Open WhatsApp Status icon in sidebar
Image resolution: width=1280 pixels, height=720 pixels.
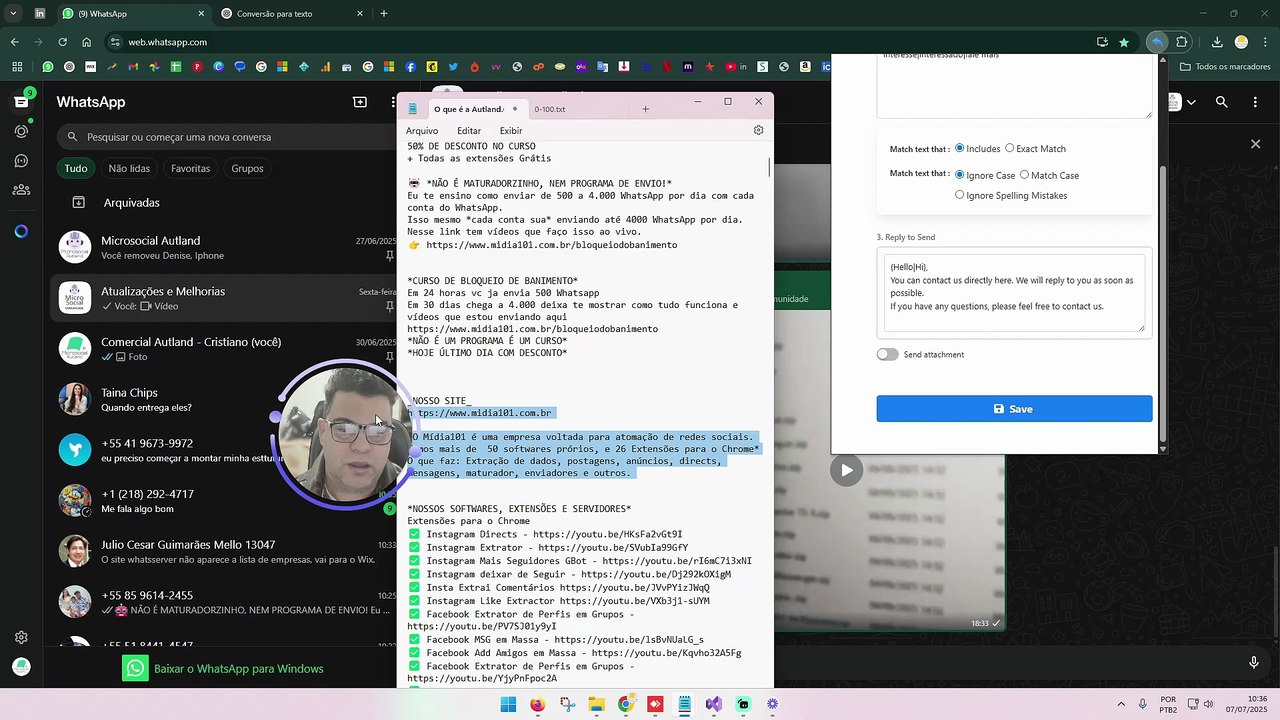coord(21,131)
